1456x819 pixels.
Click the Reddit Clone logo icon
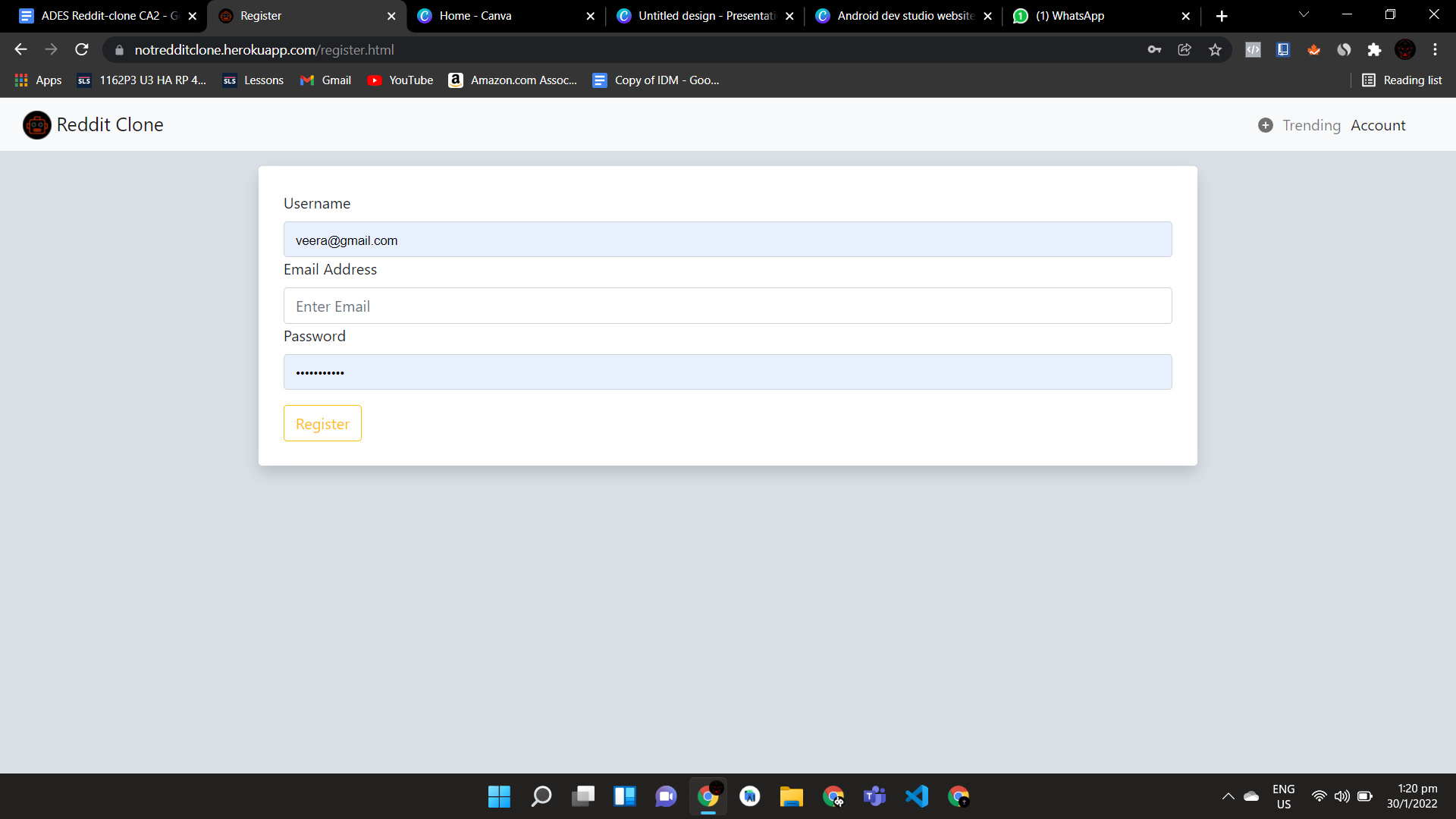[36, 125]
